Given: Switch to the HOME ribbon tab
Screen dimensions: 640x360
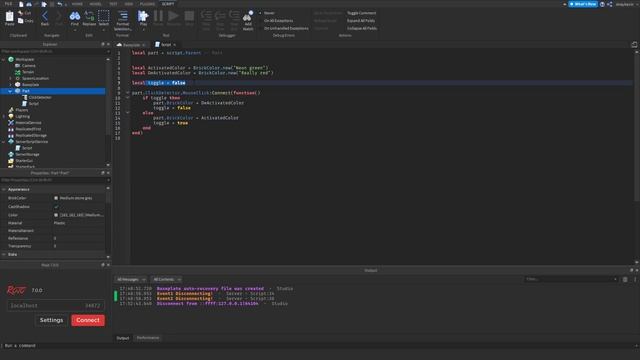Looking at the screenshot, I should coord(77,4).
